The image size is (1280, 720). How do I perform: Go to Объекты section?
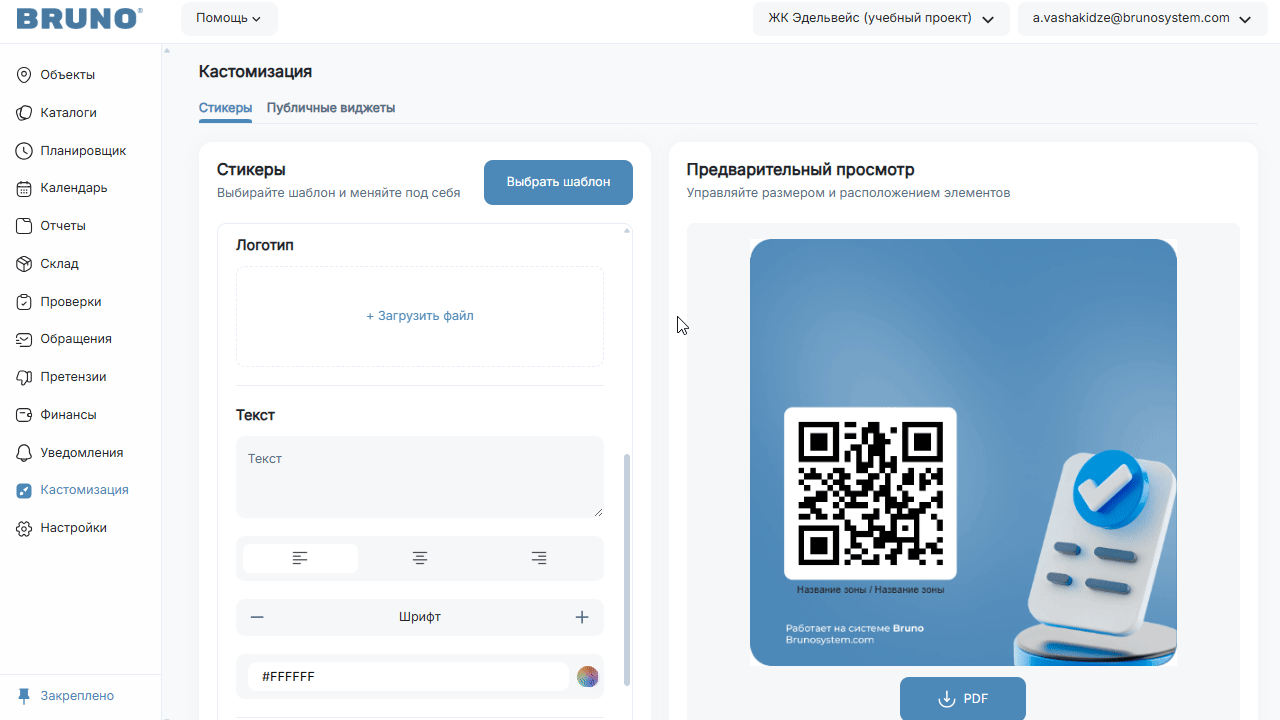[68, 75]
